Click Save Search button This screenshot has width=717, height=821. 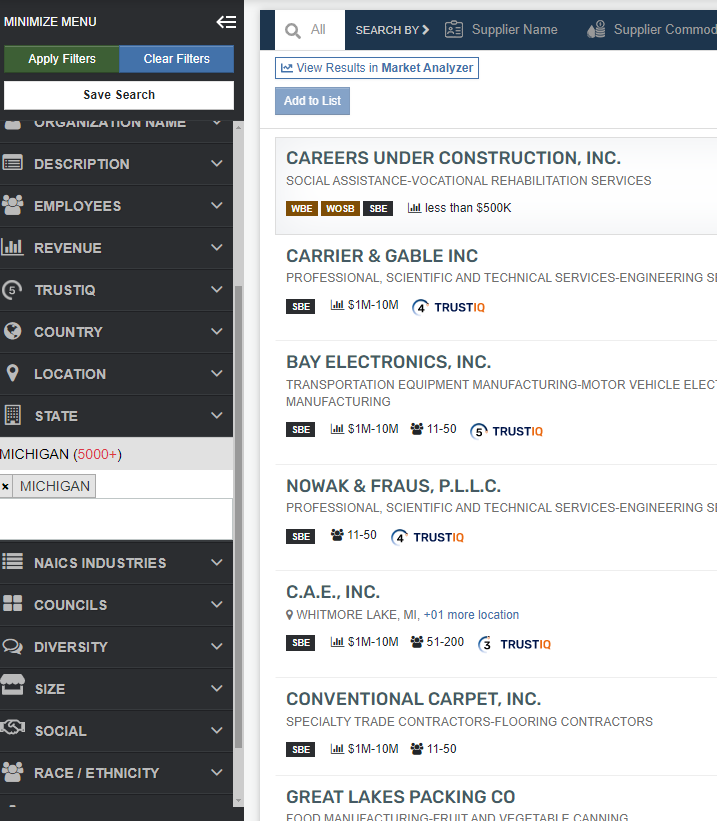119,95
